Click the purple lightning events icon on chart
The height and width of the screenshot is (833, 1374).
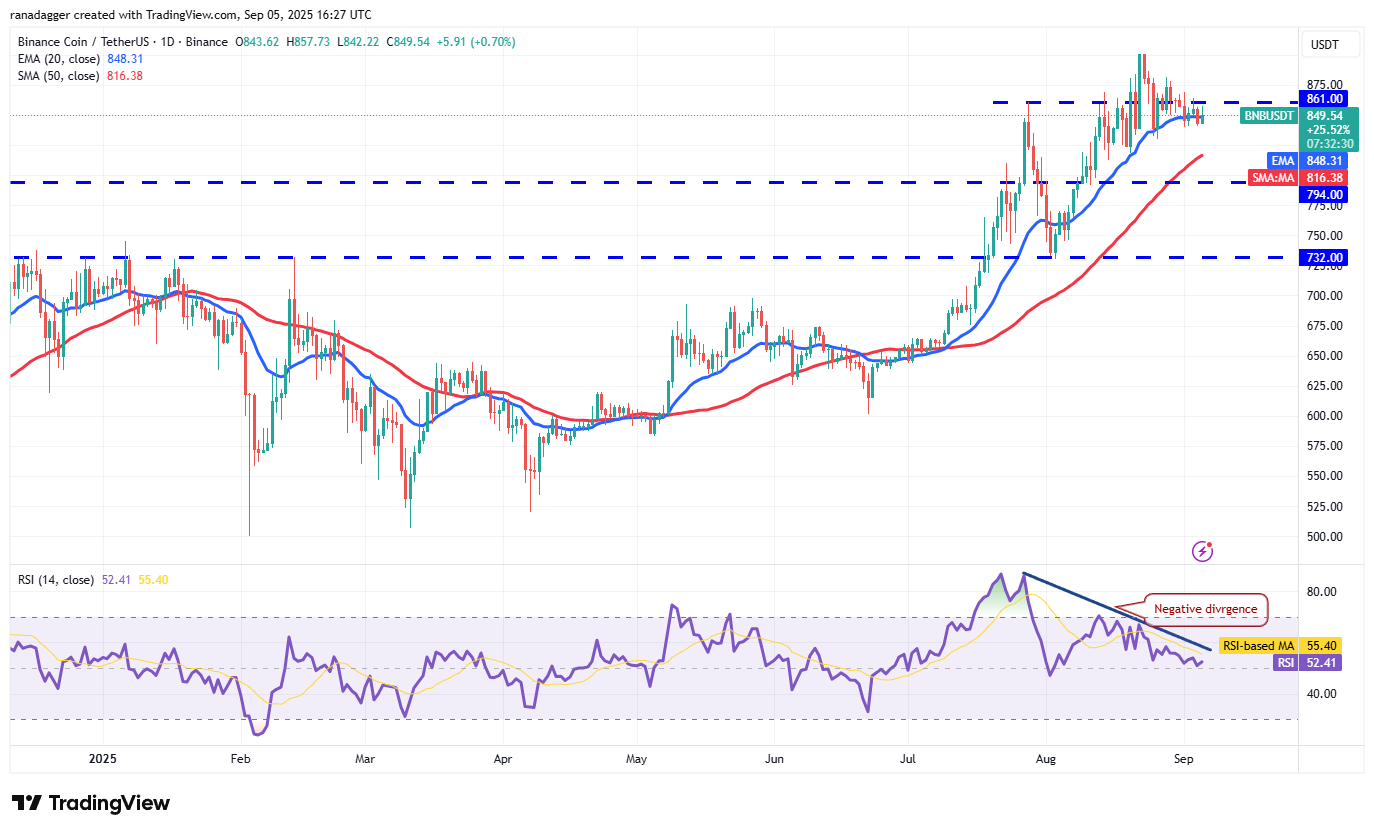click(1202, 551)
